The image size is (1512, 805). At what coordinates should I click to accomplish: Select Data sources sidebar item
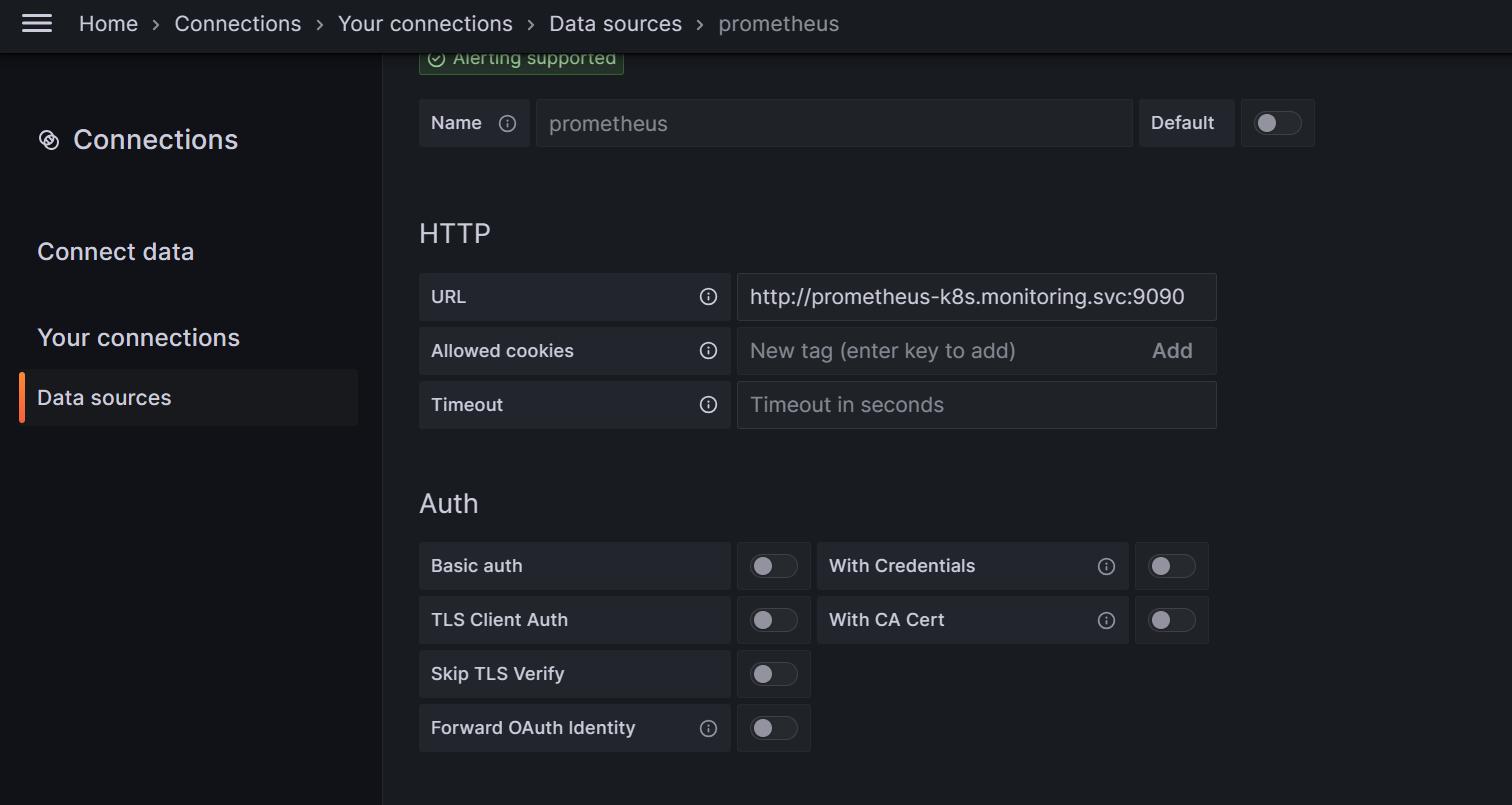(x=104, y=398)
